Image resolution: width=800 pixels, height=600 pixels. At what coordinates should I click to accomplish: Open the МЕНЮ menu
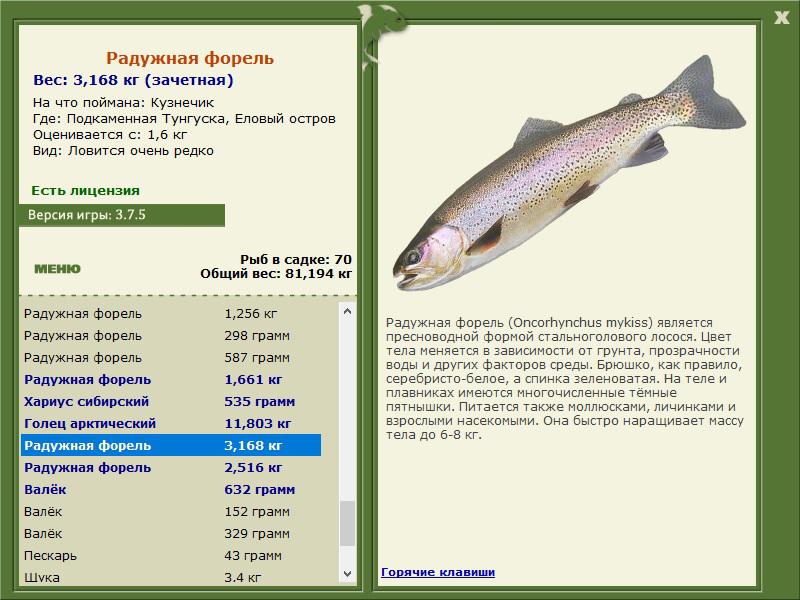[57, 269]
